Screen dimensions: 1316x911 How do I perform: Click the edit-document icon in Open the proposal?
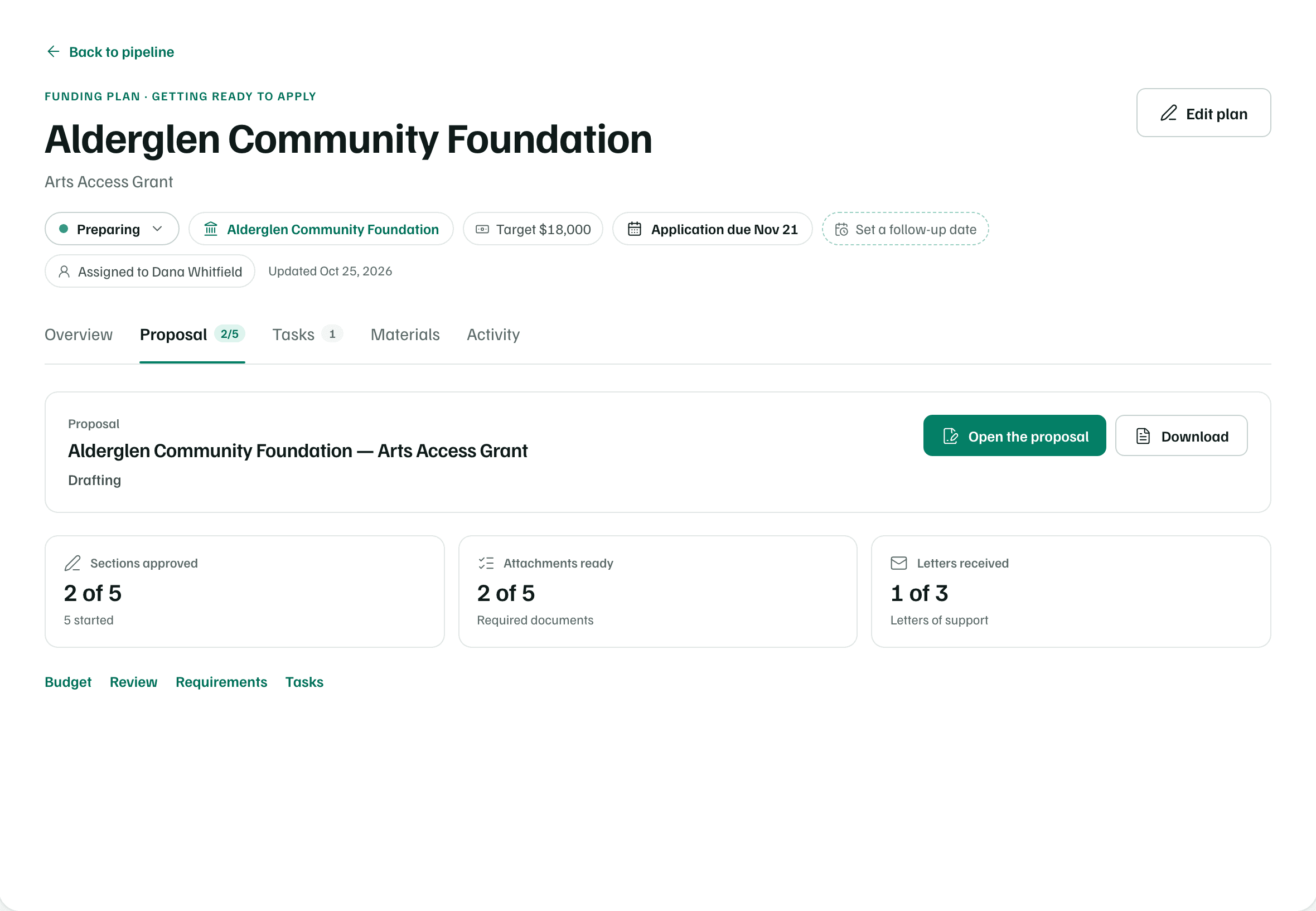point(951,436)
